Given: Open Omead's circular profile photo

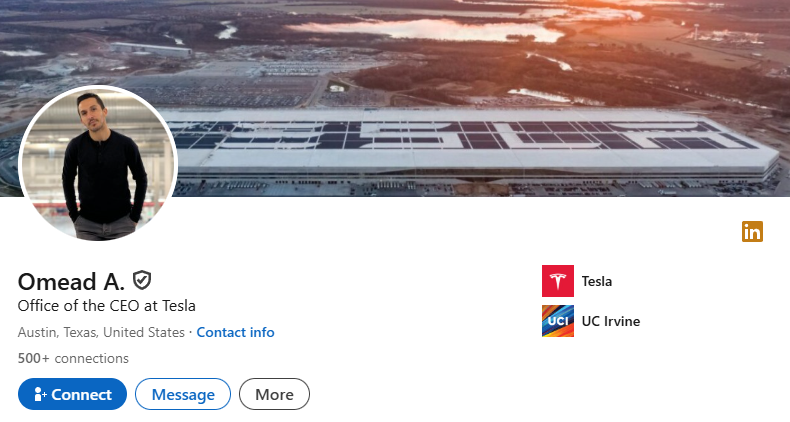Looking at the screenshot, I should pyautogui.click(x=98, y=165).
